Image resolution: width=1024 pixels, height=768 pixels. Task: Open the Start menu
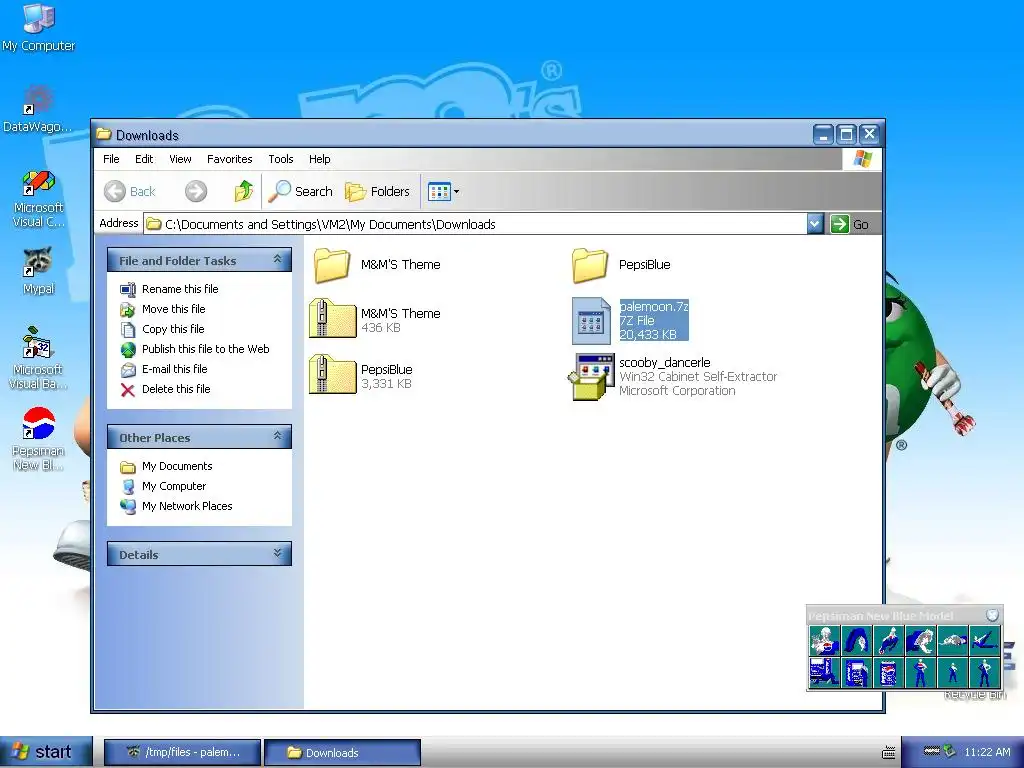46,752
